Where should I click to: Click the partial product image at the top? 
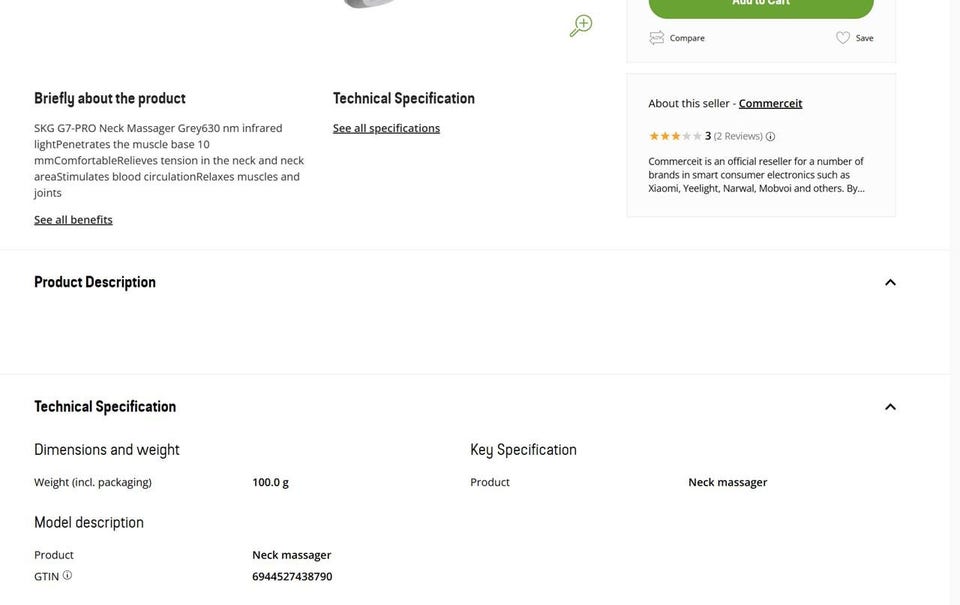(x=368, y=4)
